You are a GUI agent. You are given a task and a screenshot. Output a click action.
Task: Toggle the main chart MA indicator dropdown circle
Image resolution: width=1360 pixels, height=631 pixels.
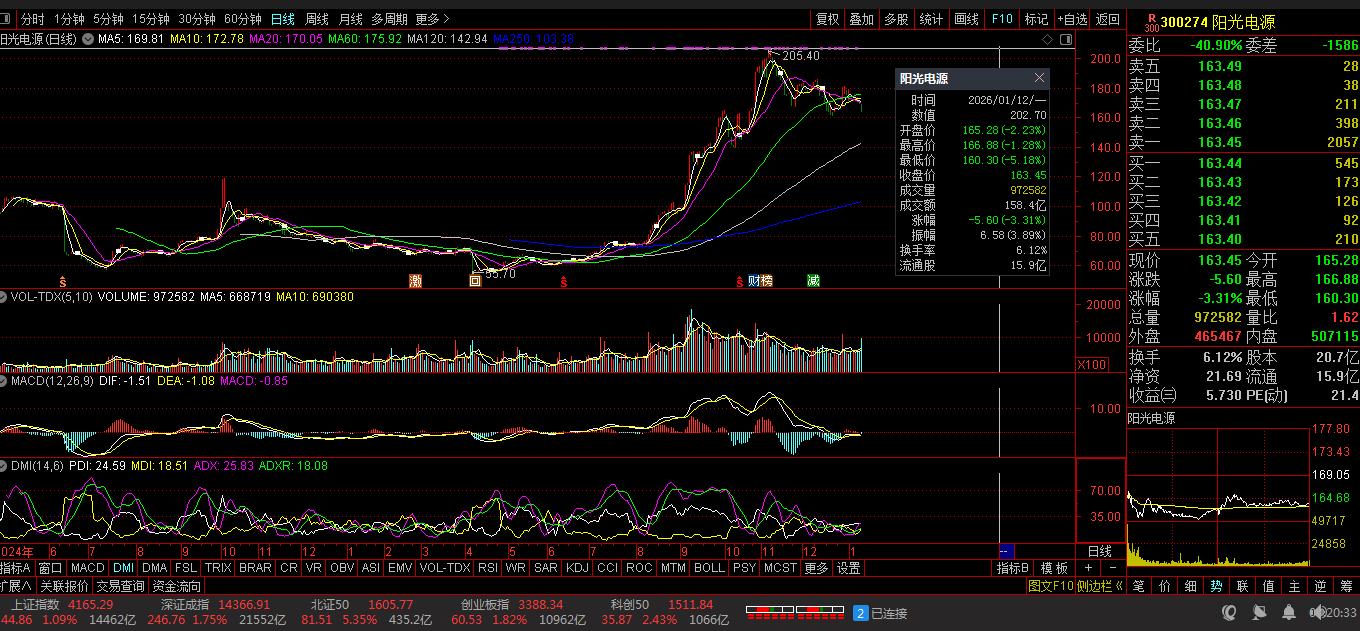pos(88,39)
